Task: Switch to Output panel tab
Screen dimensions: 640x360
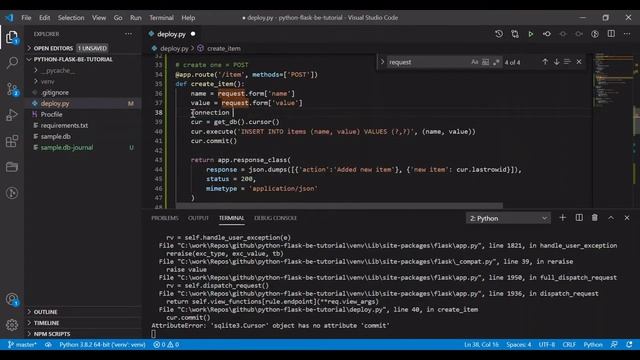Action: tap(198, 218)
